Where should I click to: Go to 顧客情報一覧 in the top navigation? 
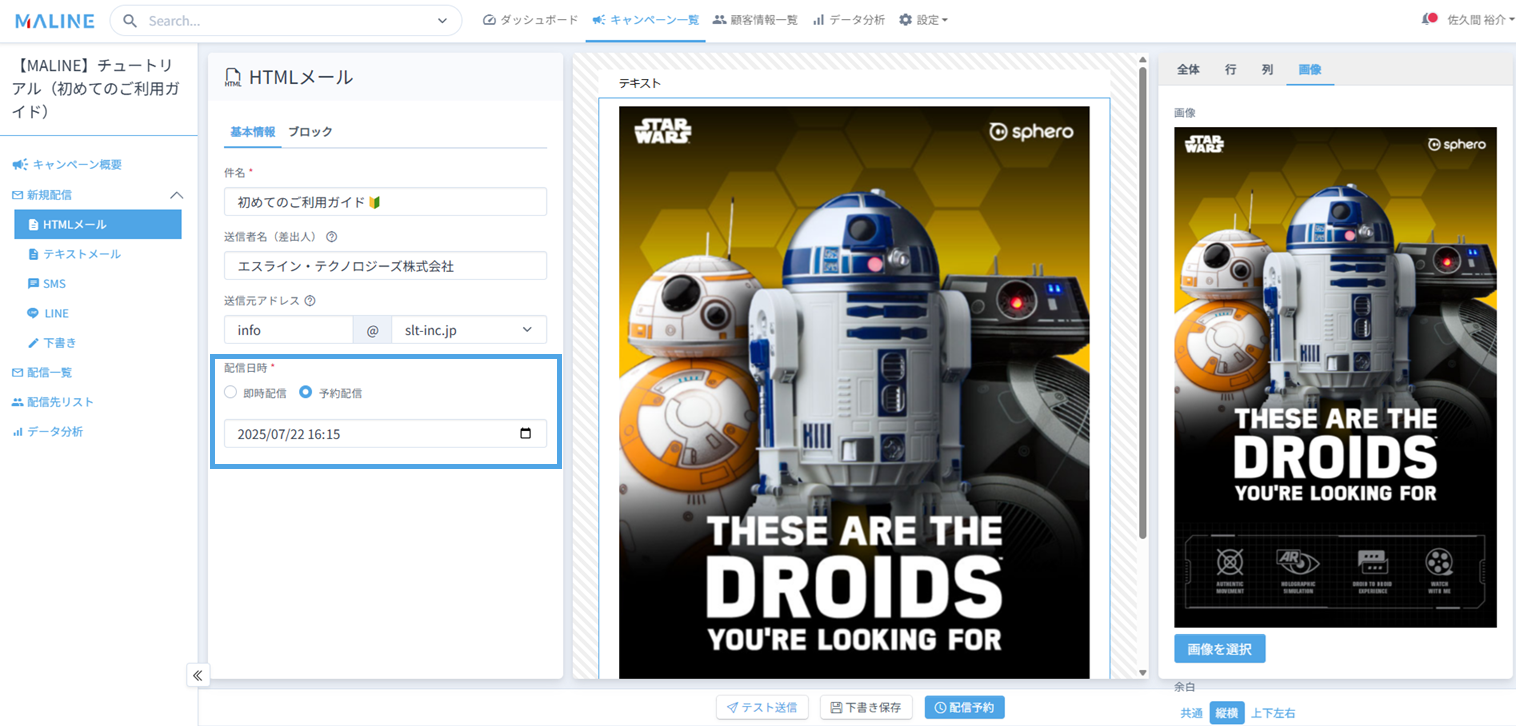coord(755,20)
